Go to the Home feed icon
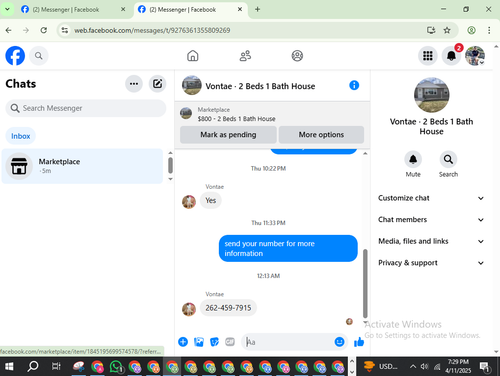Screen dimensions: 500x376 [193, 56]
